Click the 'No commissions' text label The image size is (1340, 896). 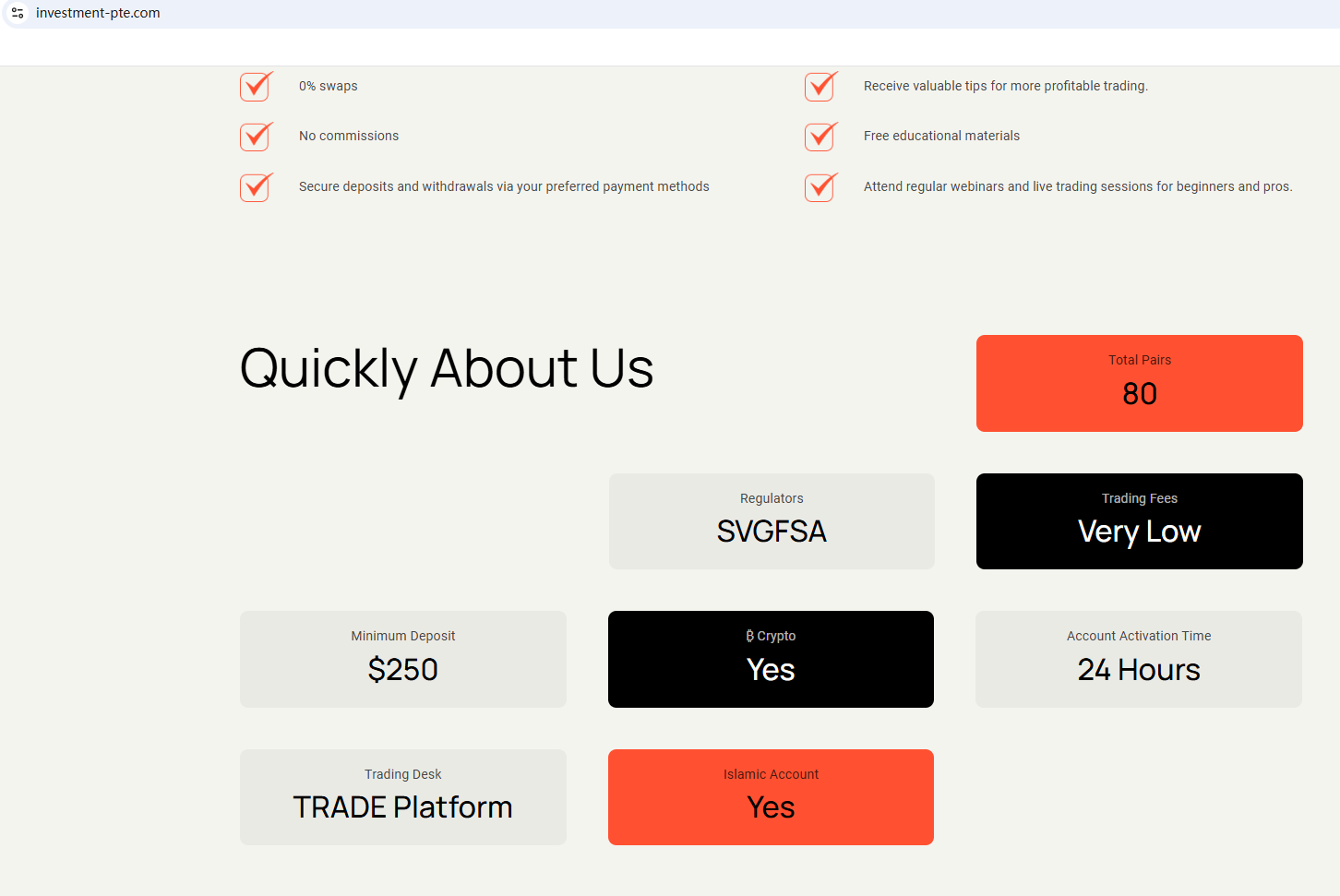pyautogui.click(x=349, y=136)
